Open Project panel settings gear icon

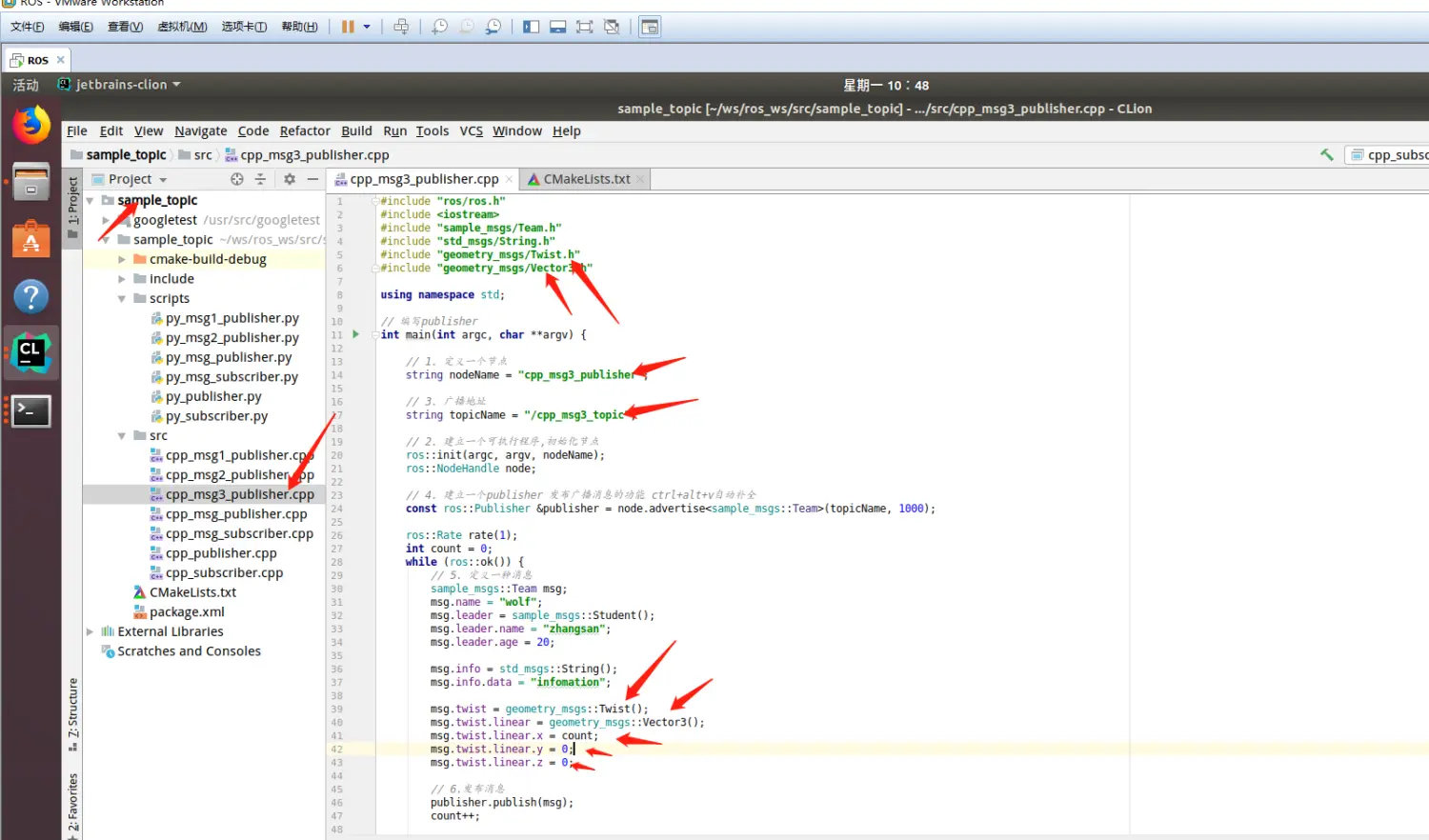coord(290,179)
